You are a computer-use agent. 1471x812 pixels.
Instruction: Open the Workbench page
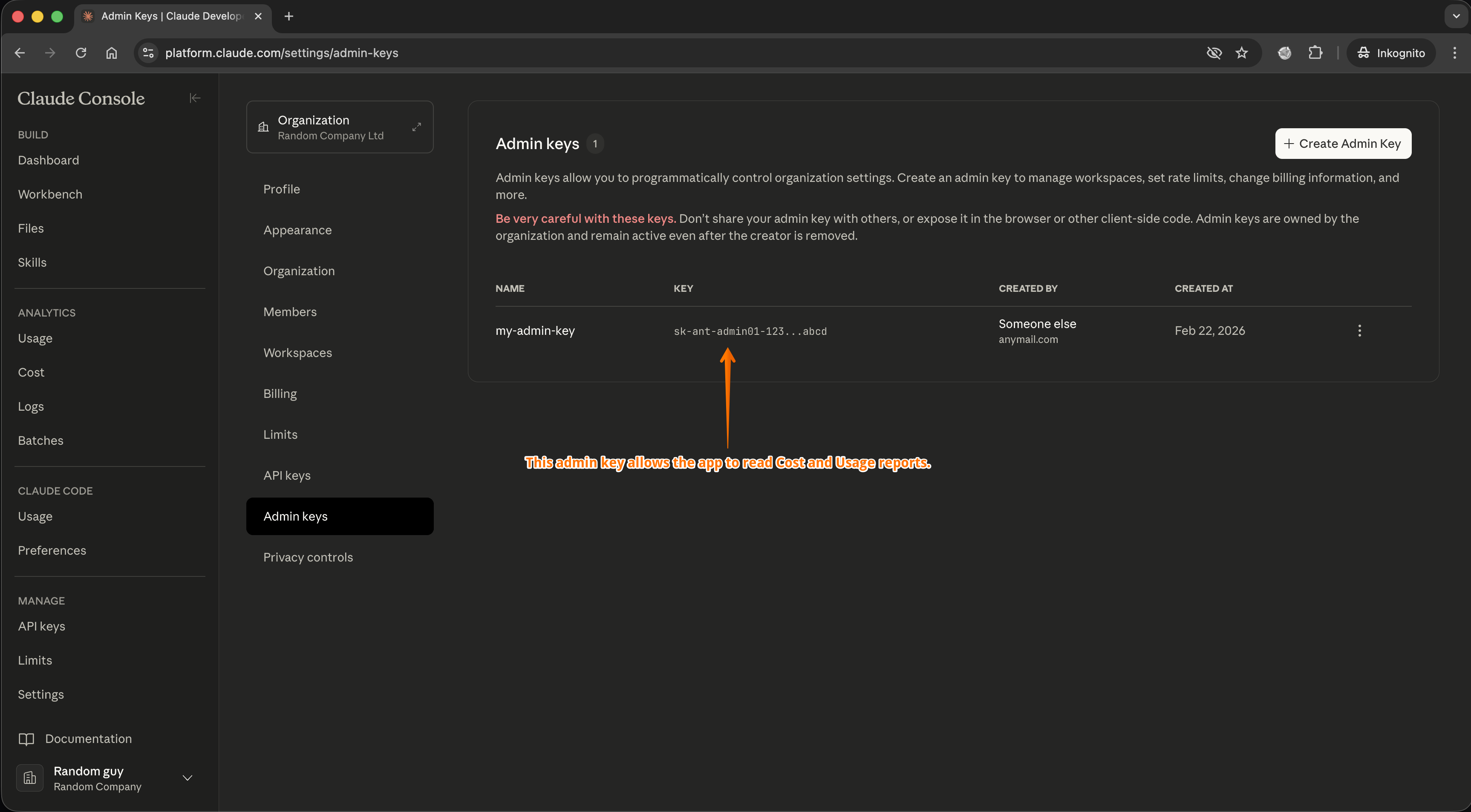(x=50, y=194)
